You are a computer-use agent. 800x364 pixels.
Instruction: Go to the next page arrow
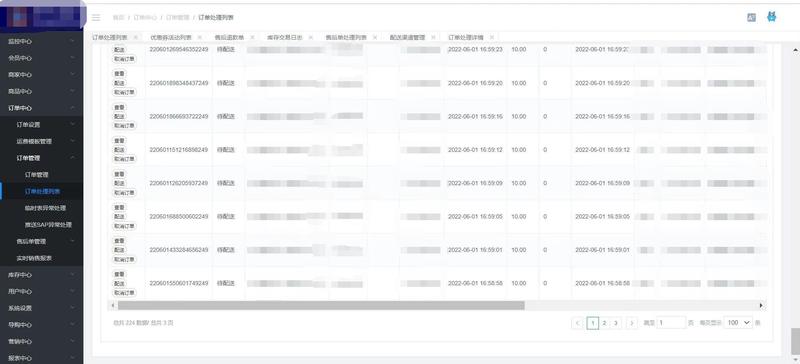[x=632, y=323]
